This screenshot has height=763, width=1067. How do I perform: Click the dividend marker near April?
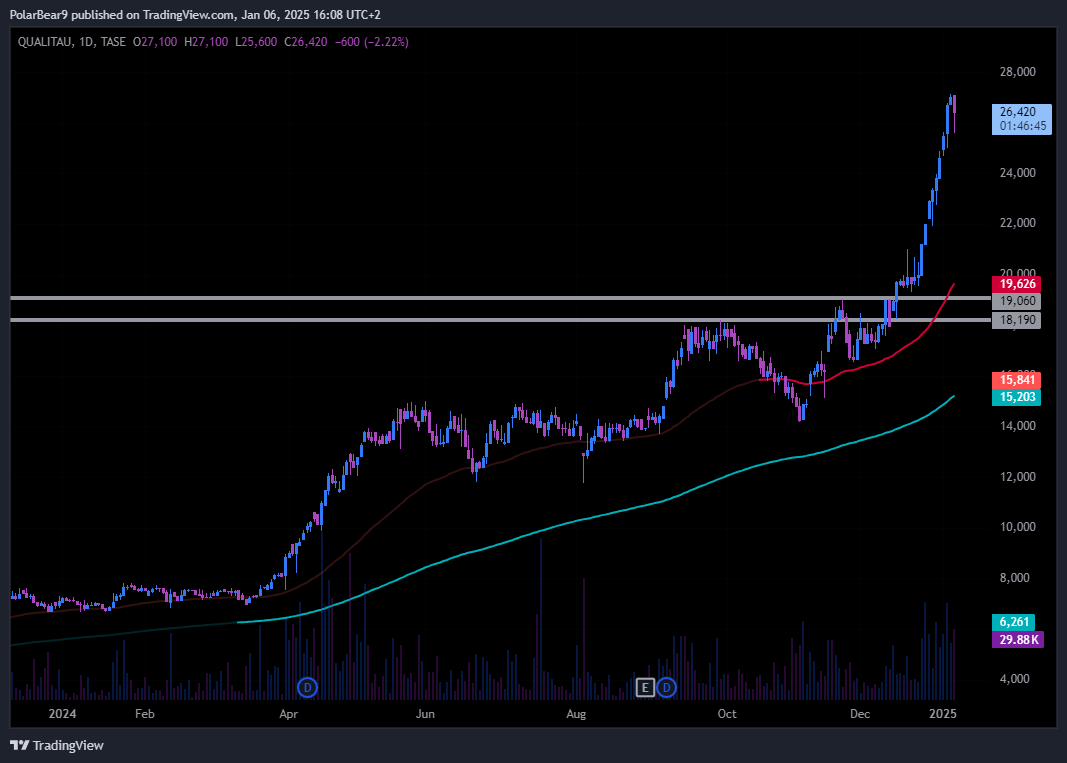coord(308,687)
